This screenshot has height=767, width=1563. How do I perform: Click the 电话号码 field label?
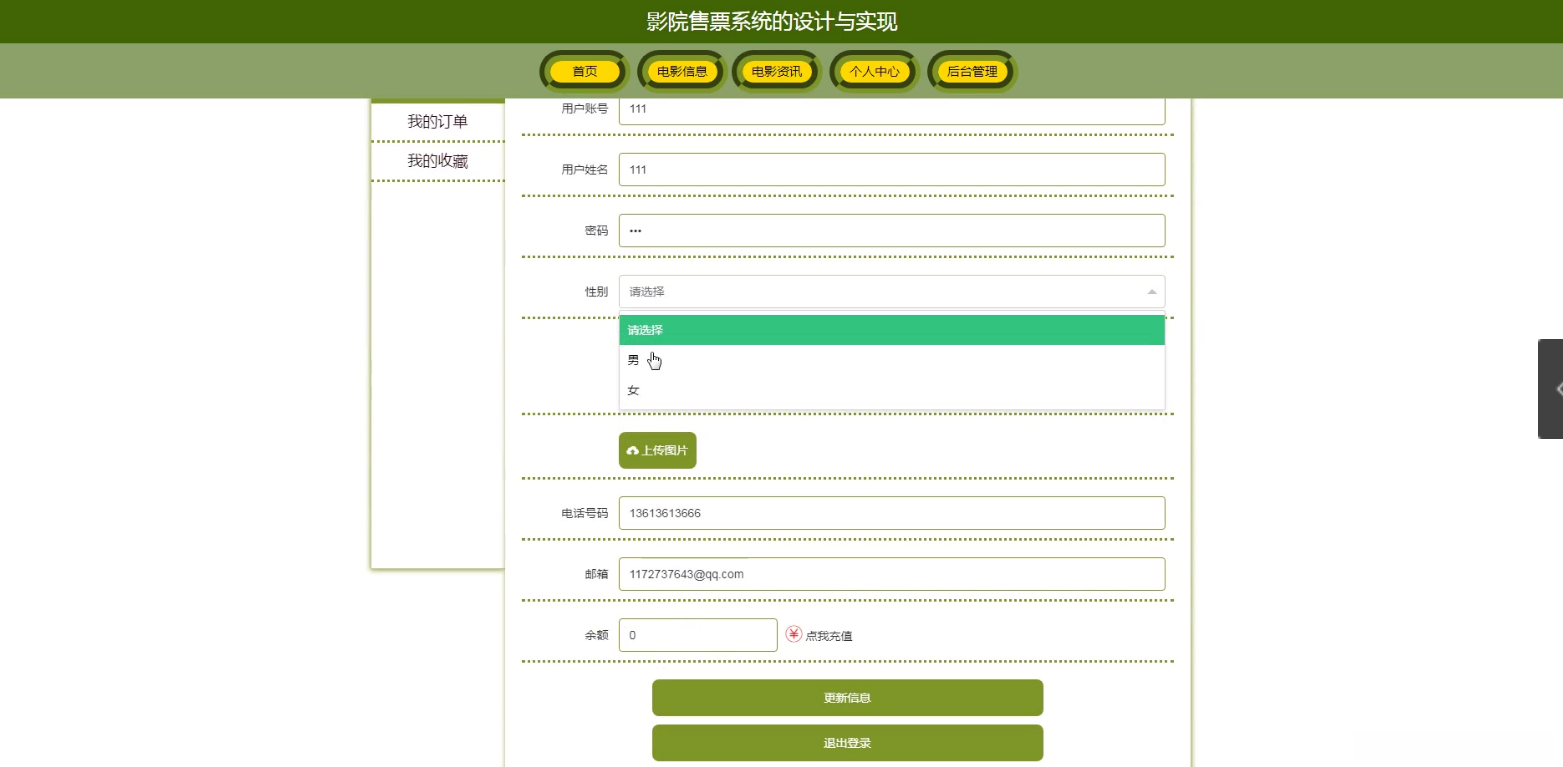pyautogui.click(x=584, y=513)
